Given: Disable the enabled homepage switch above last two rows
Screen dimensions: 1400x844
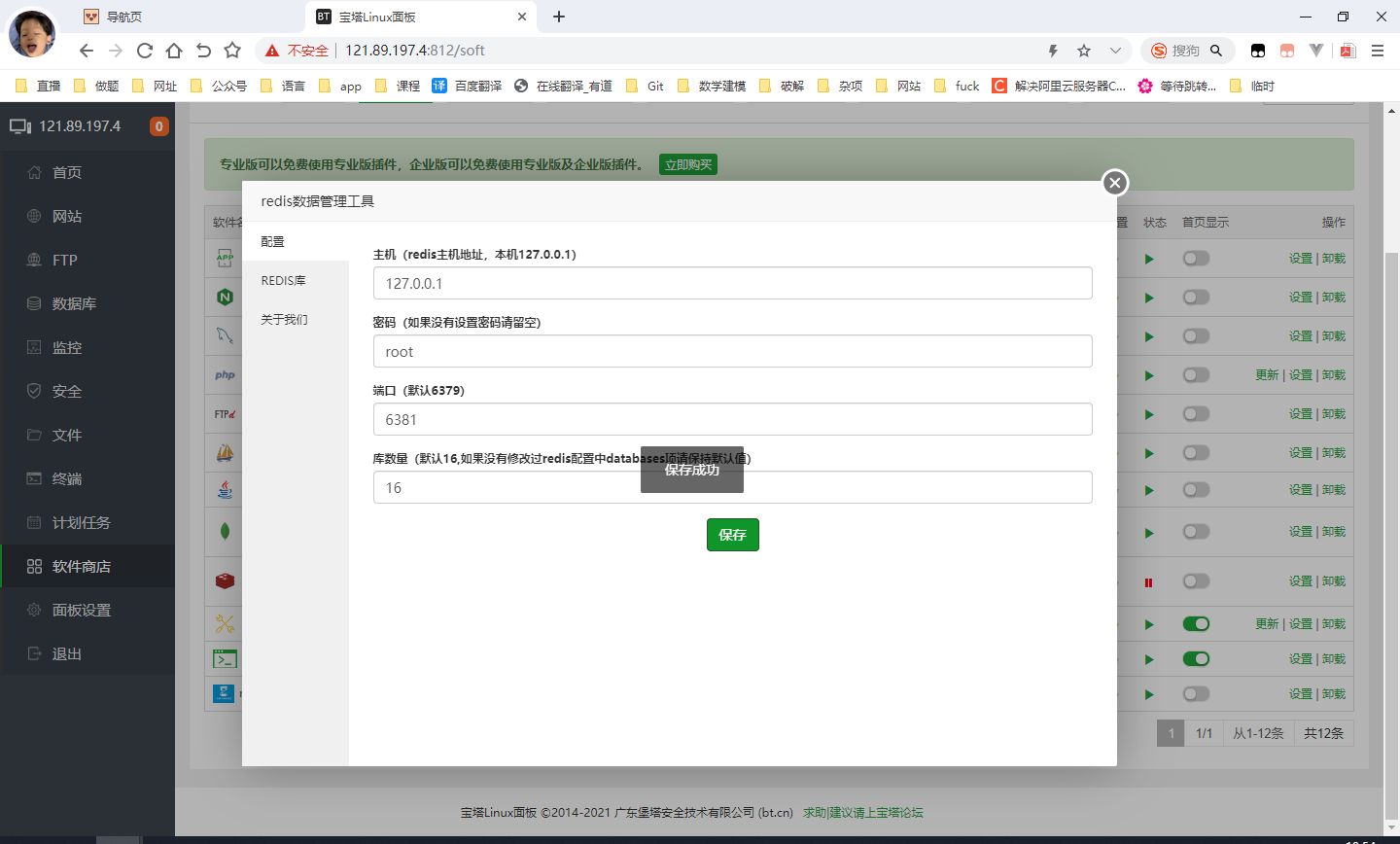Looking at the screenshot, I should click(1196, 624).
